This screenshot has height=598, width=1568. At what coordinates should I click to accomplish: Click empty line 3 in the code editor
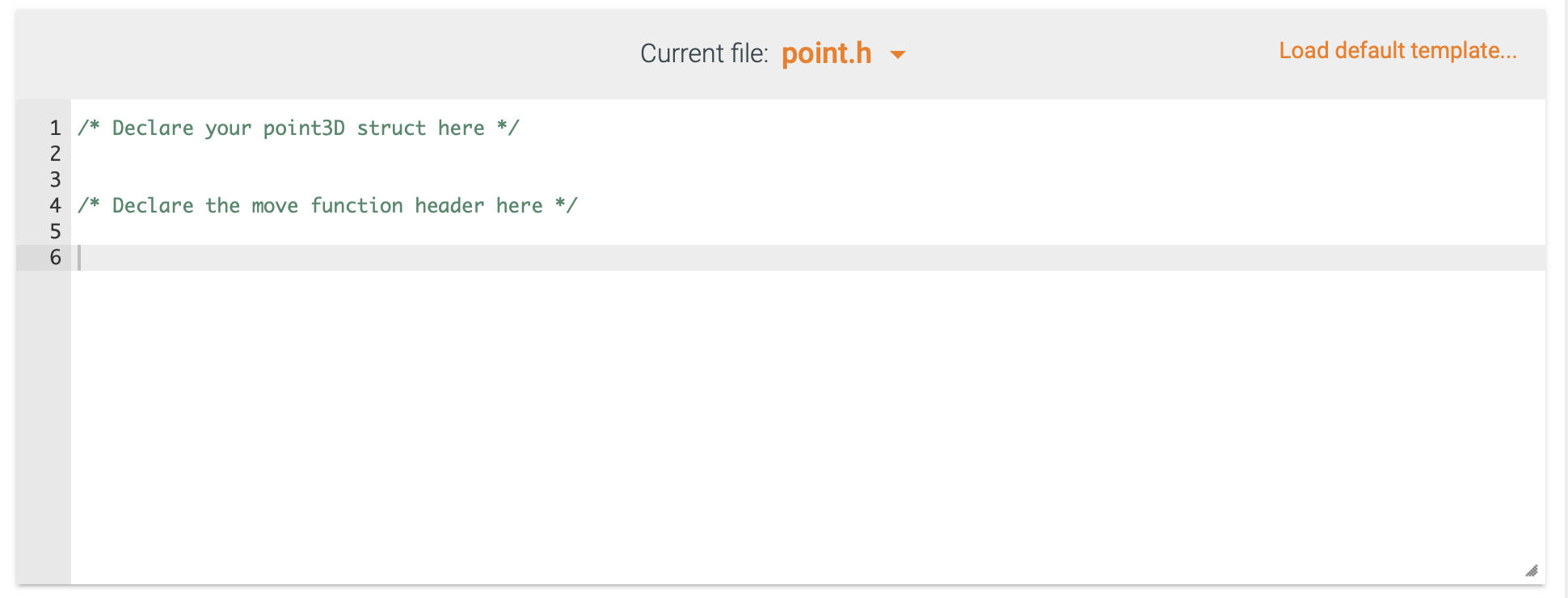[323, 179]
